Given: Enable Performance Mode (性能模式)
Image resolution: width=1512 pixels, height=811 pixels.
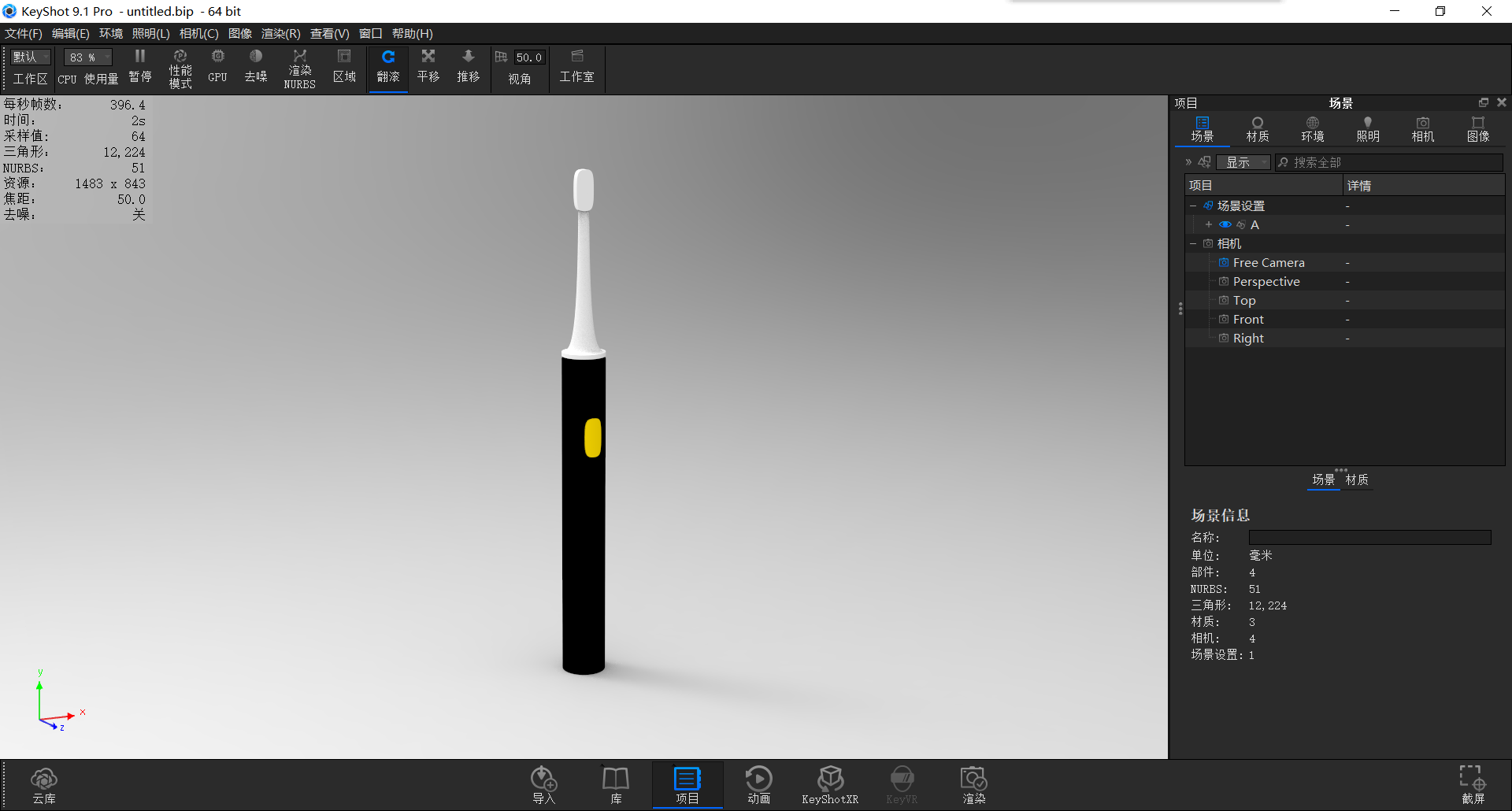Looking at the screenshot, I should point(180,68).
